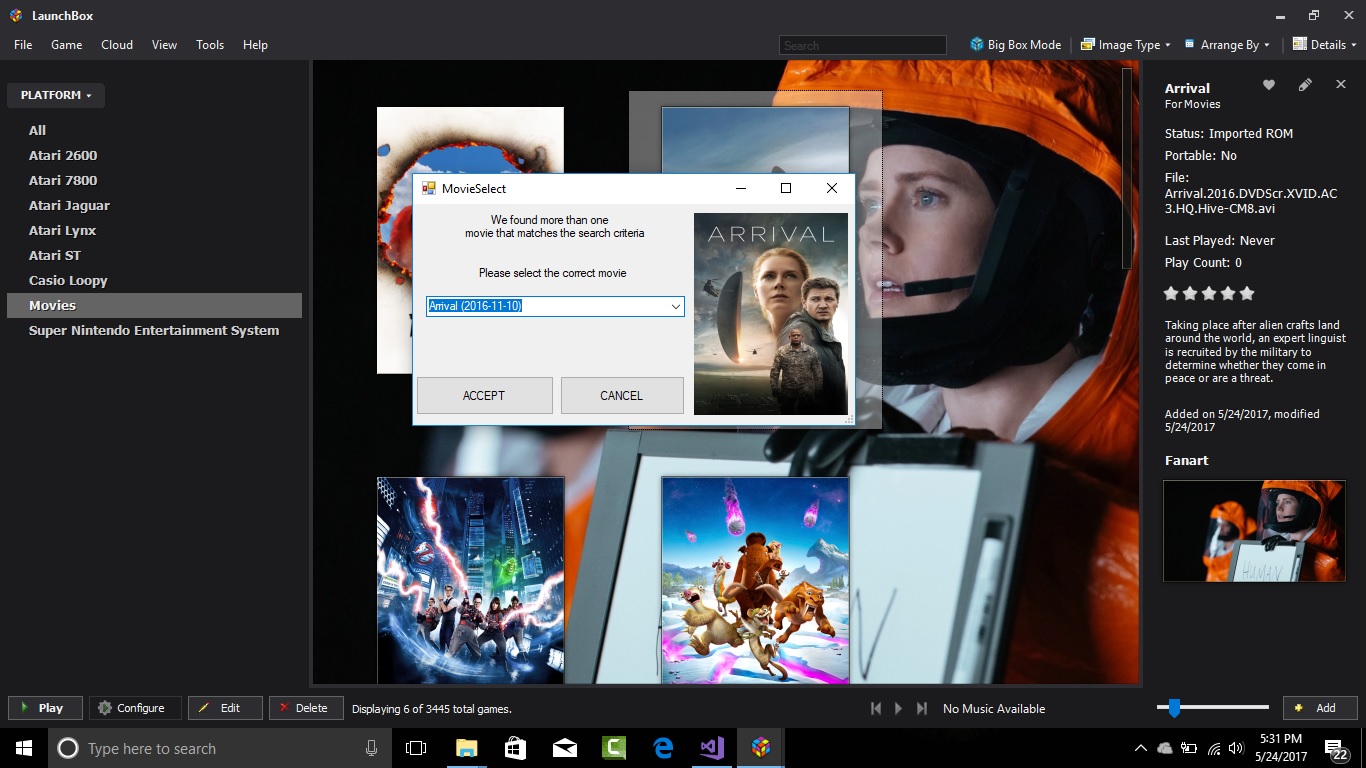The height and width of the screenshot is (768, 1366).
Task: Click the Add button
Action: (x=1320, y=708)
